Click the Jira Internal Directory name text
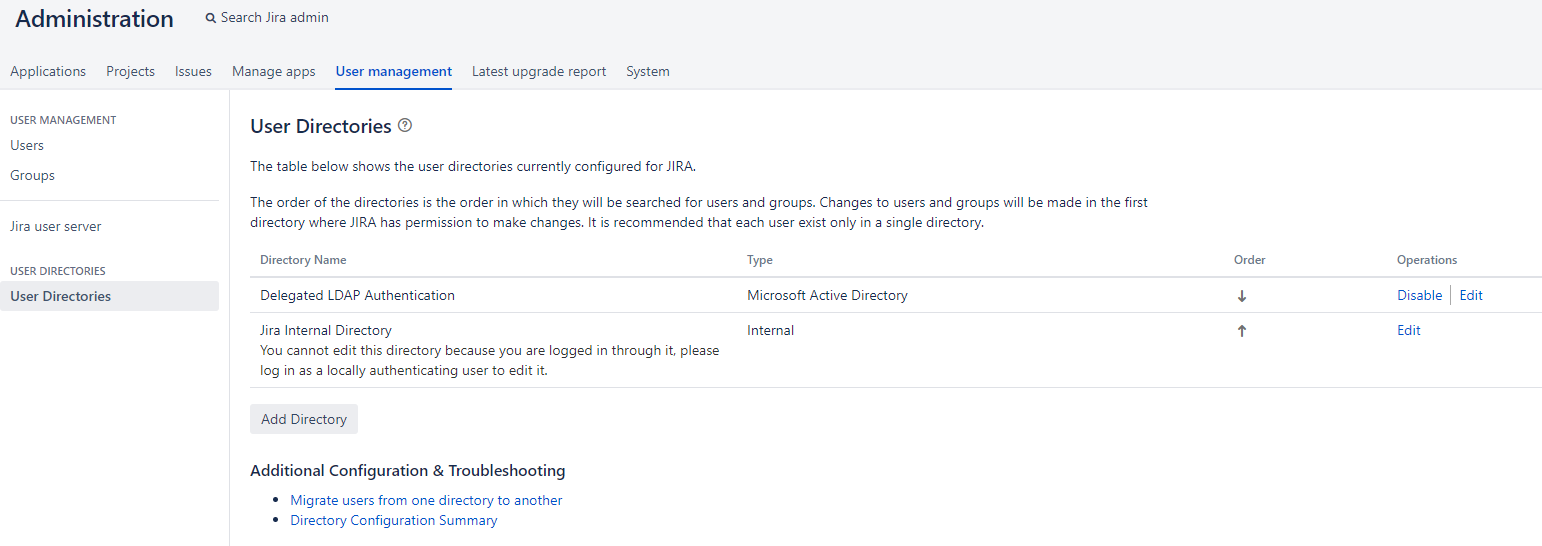Image resolution: width=1542 pixels, height=546 pixels. pos(326,330)
